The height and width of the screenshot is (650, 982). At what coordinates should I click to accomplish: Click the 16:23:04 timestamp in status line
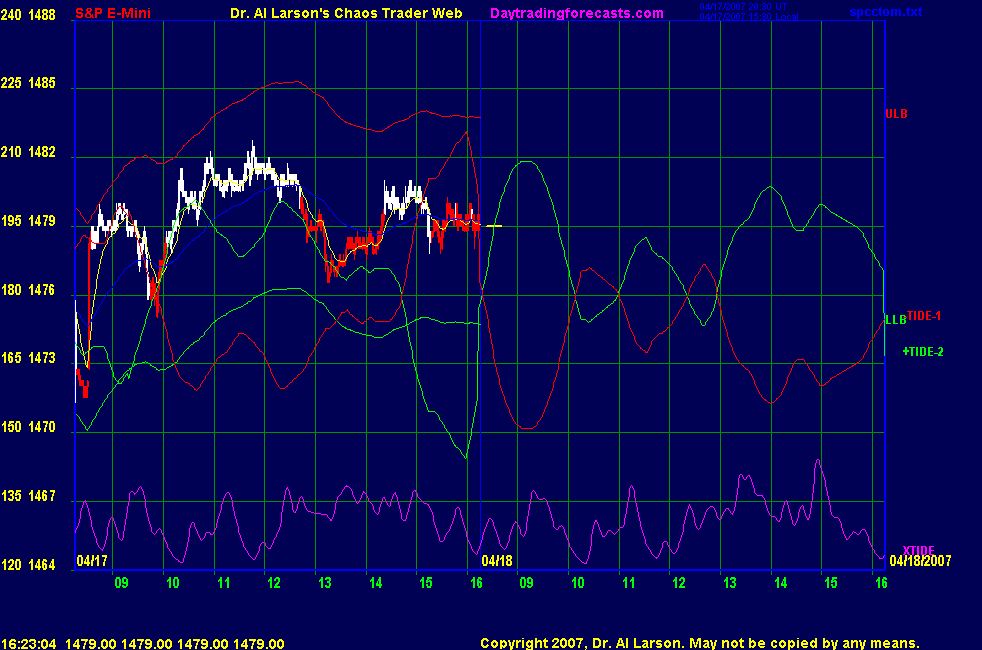[28, 644]
